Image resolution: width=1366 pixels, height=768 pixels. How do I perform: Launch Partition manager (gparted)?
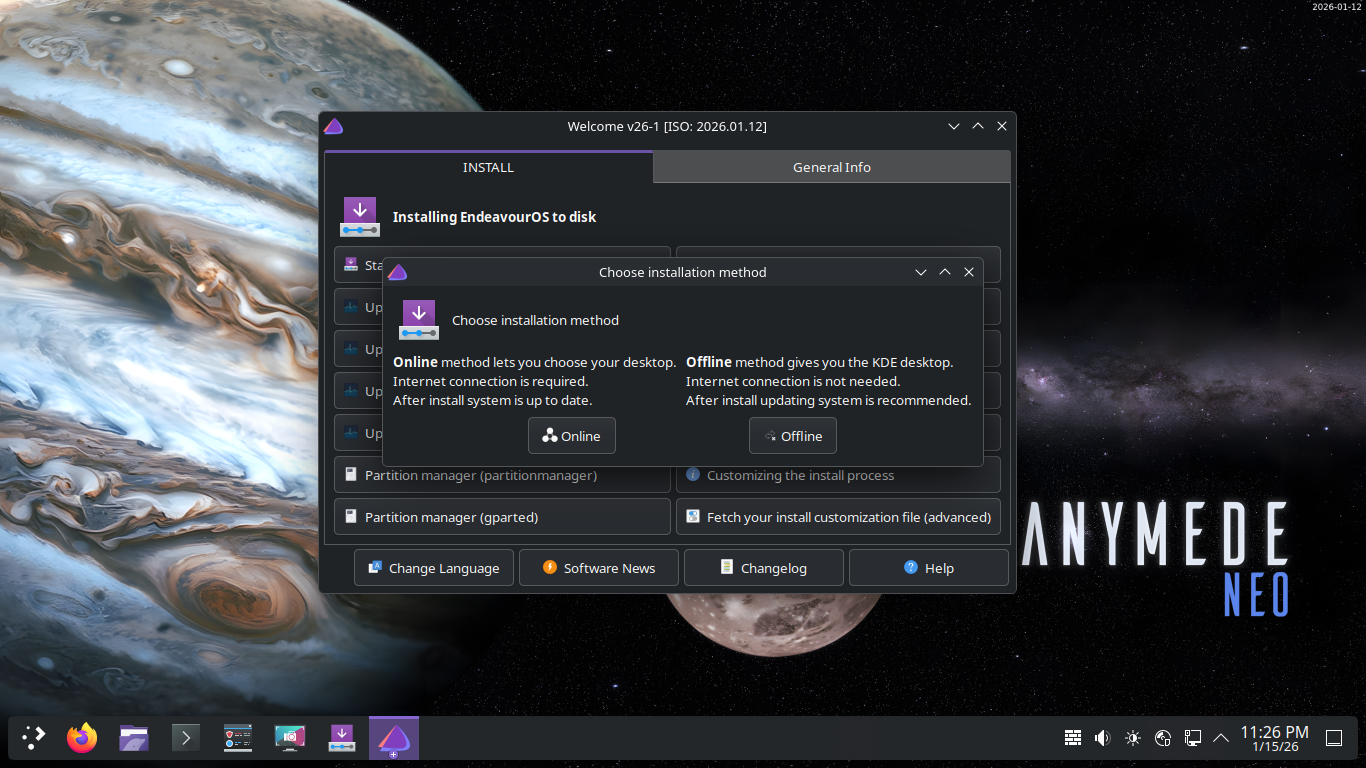pos(502,517)
